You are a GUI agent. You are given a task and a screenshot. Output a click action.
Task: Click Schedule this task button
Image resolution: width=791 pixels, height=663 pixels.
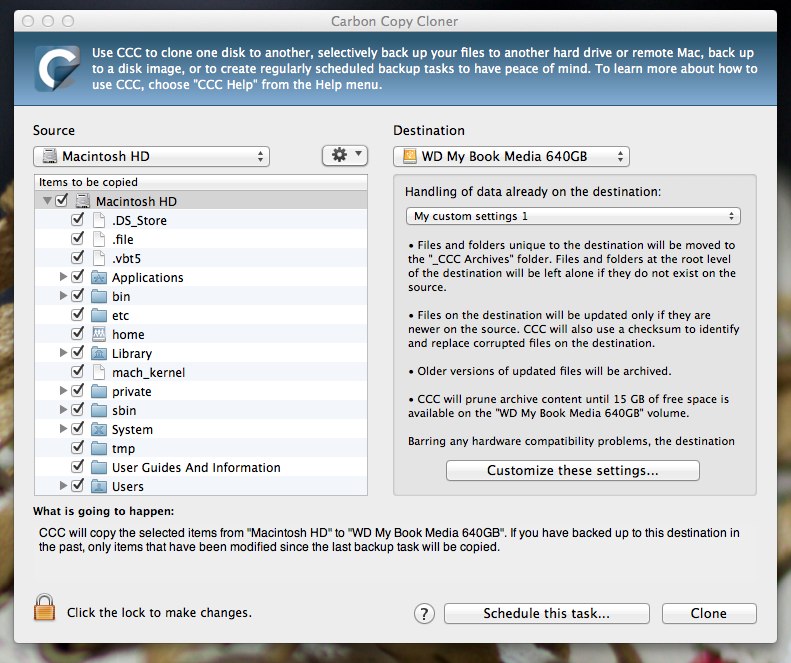[546, 614]
